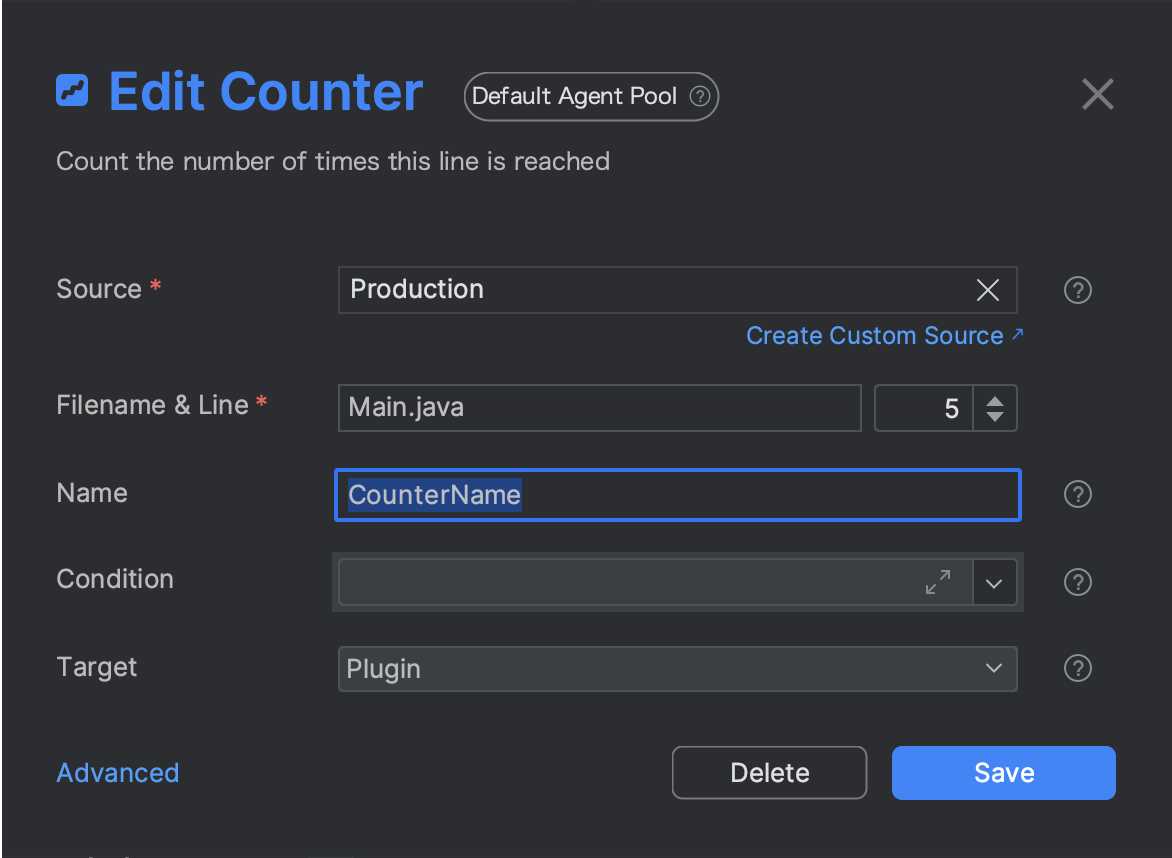The image size is (1172, 858).
Task: Open the Condition history dropdown
Action: pyautogui.click(x=994, y=583)
